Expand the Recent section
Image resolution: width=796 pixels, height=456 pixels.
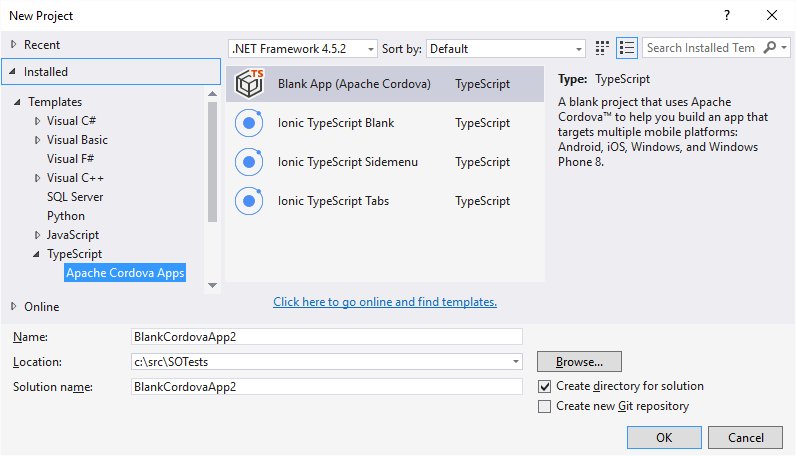14,45
